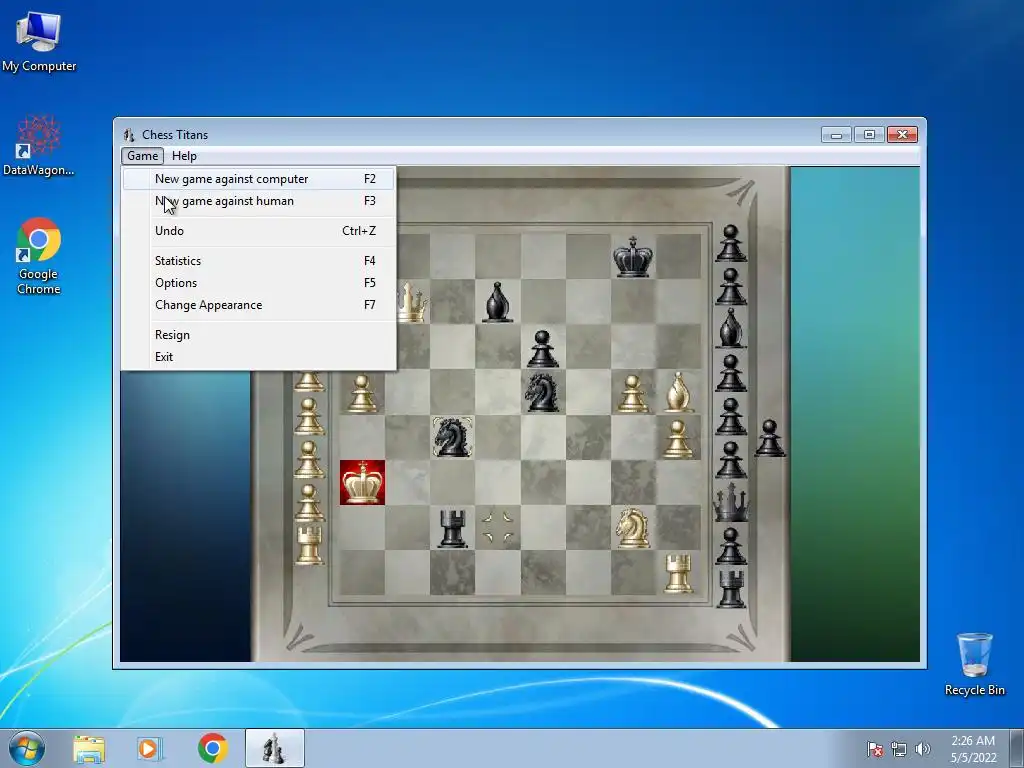Select white pawn above the white king
Screen dimensions: 1024x768
362,394
